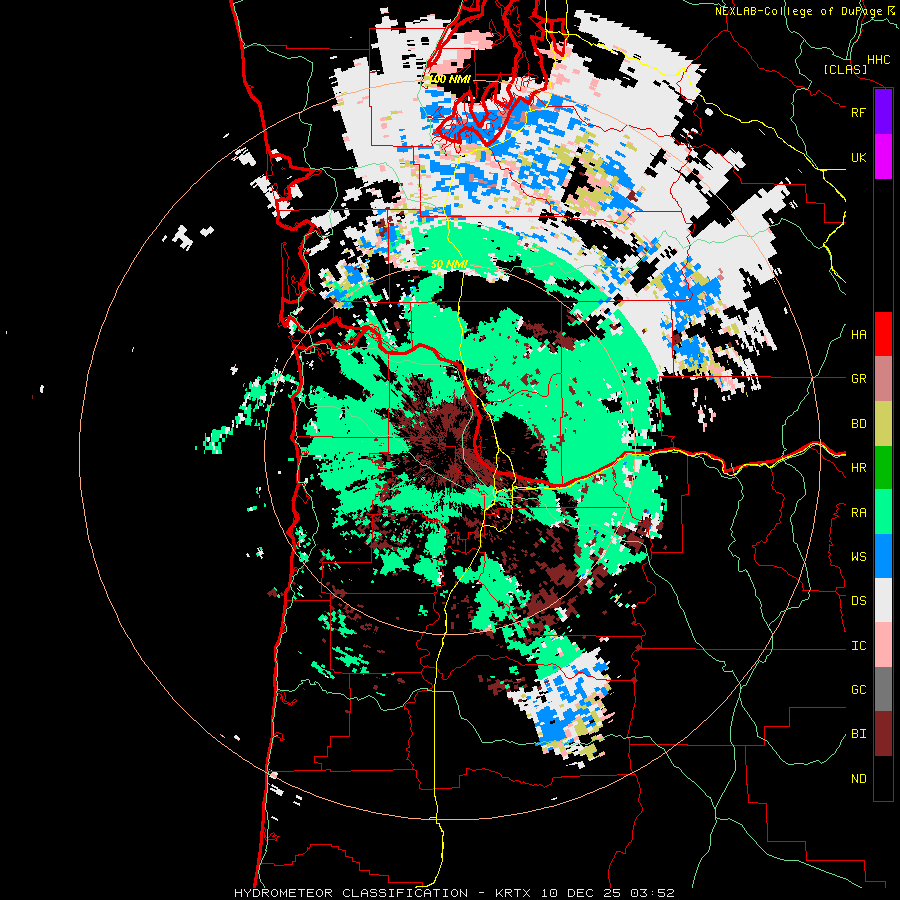Click the '[CLAS]' units label
Viewport: 900px width, 900px height.
pos(845,70)
